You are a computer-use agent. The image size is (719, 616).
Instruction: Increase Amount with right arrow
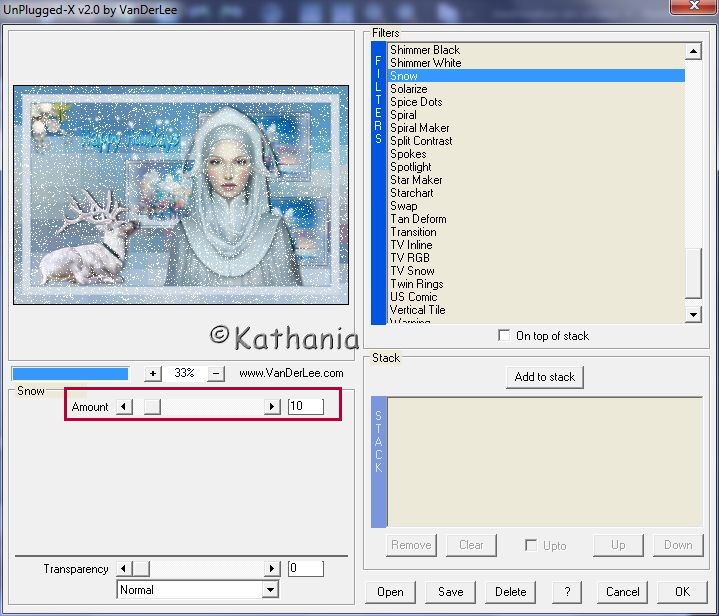272,406
